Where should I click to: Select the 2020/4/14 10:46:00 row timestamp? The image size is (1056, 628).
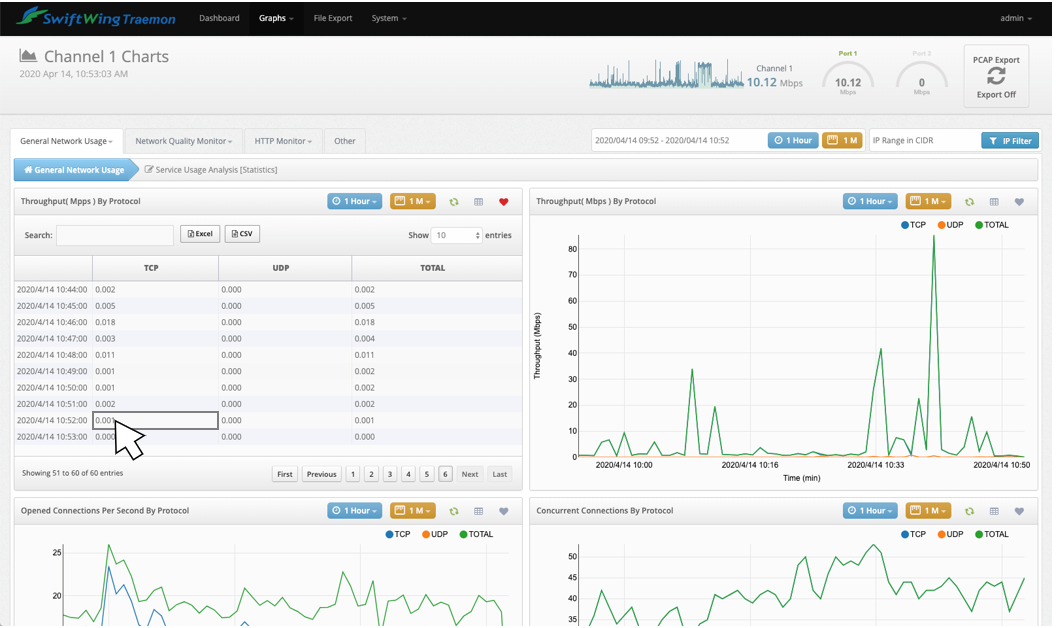coord(52,323)
